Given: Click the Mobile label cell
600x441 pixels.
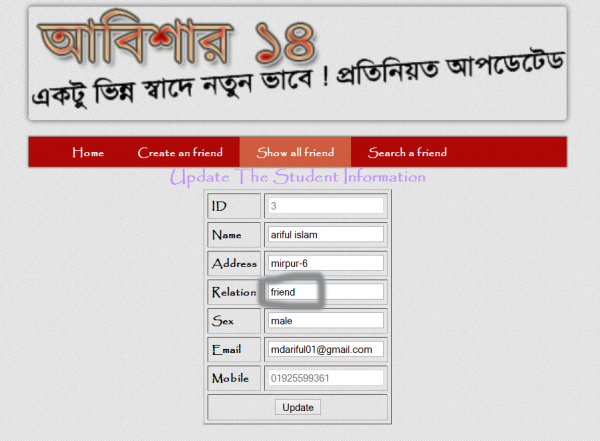Looking at the screenshot, I should [234, 378].
